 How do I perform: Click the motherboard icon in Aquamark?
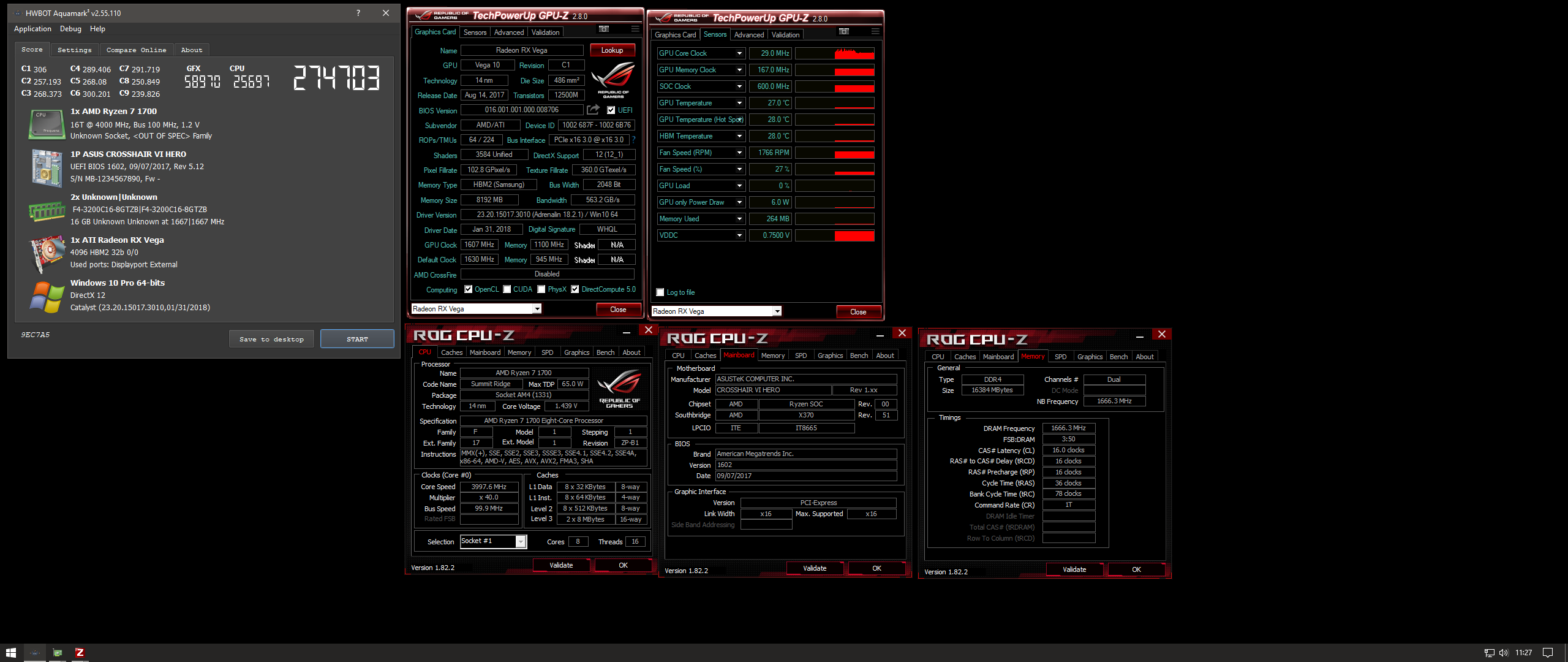[47, 167]
